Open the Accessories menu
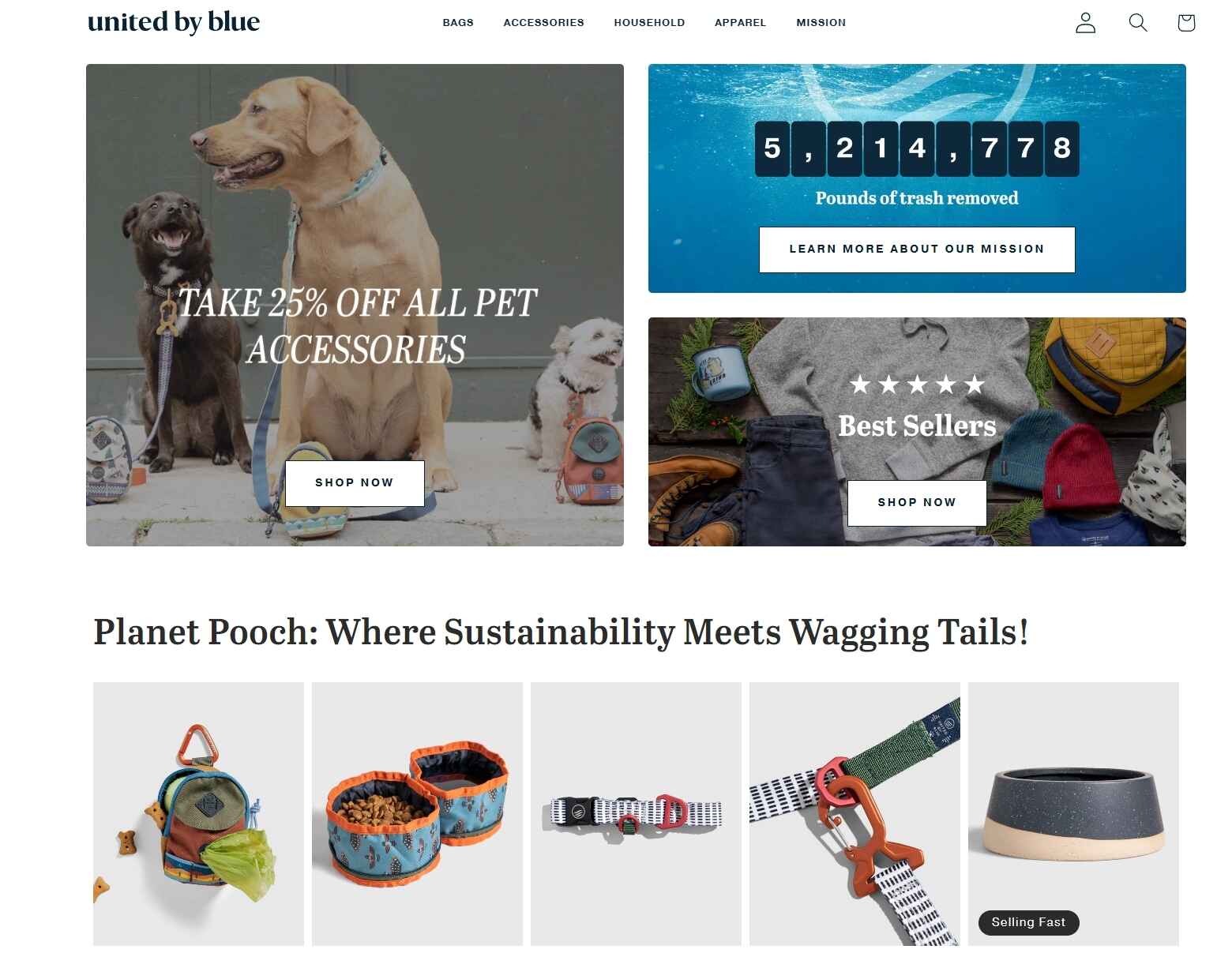The width and height of the screenshot is (1232, 953). (x=544, y=23)
